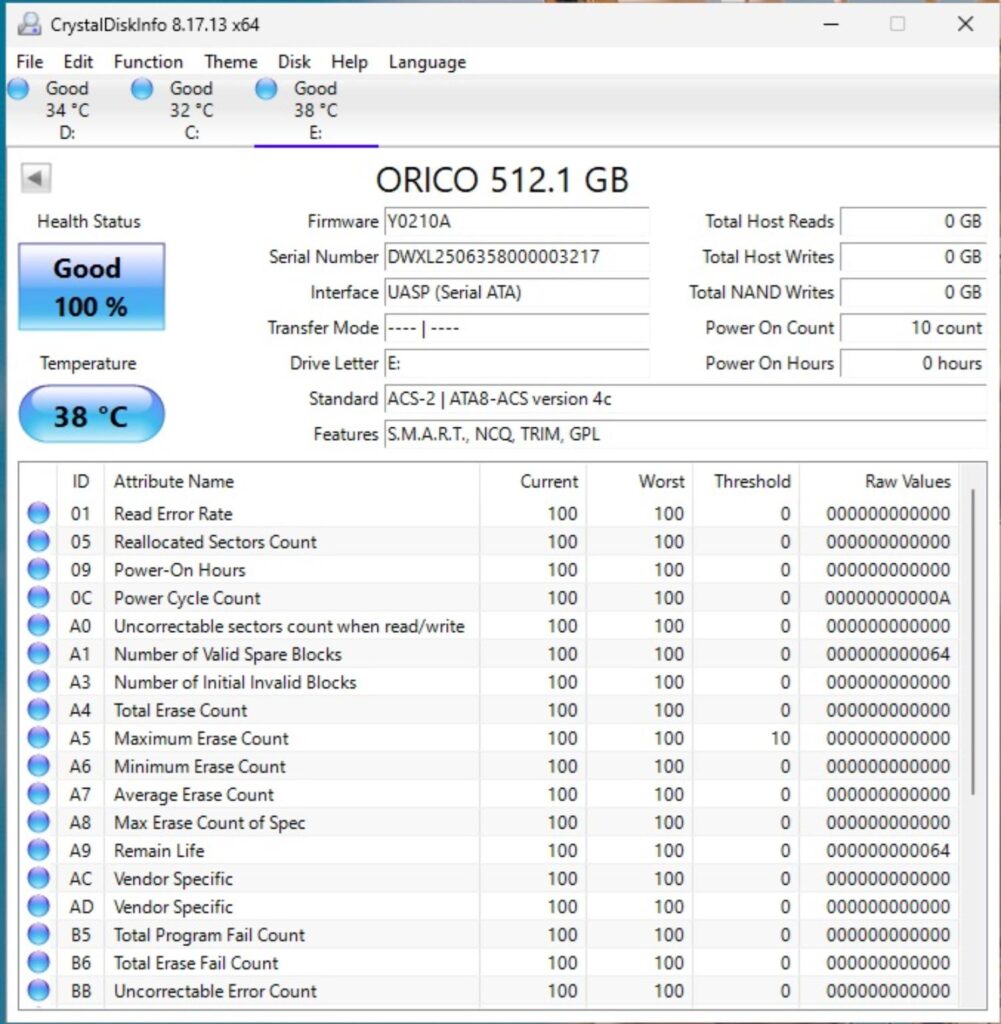This screenshot has width=1001, height=1024.
Task: Select raw value of Number of Valid Spare Blocks
Action: [888, 654]
